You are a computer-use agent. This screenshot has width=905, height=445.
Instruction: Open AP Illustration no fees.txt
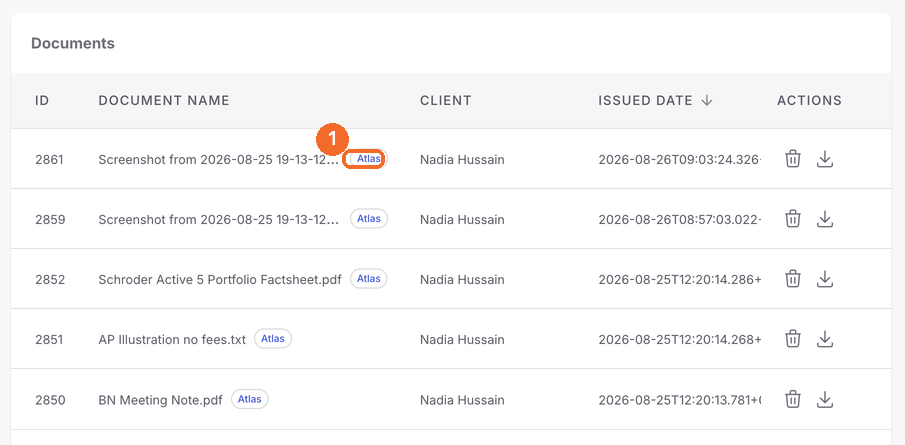point(172,339)
